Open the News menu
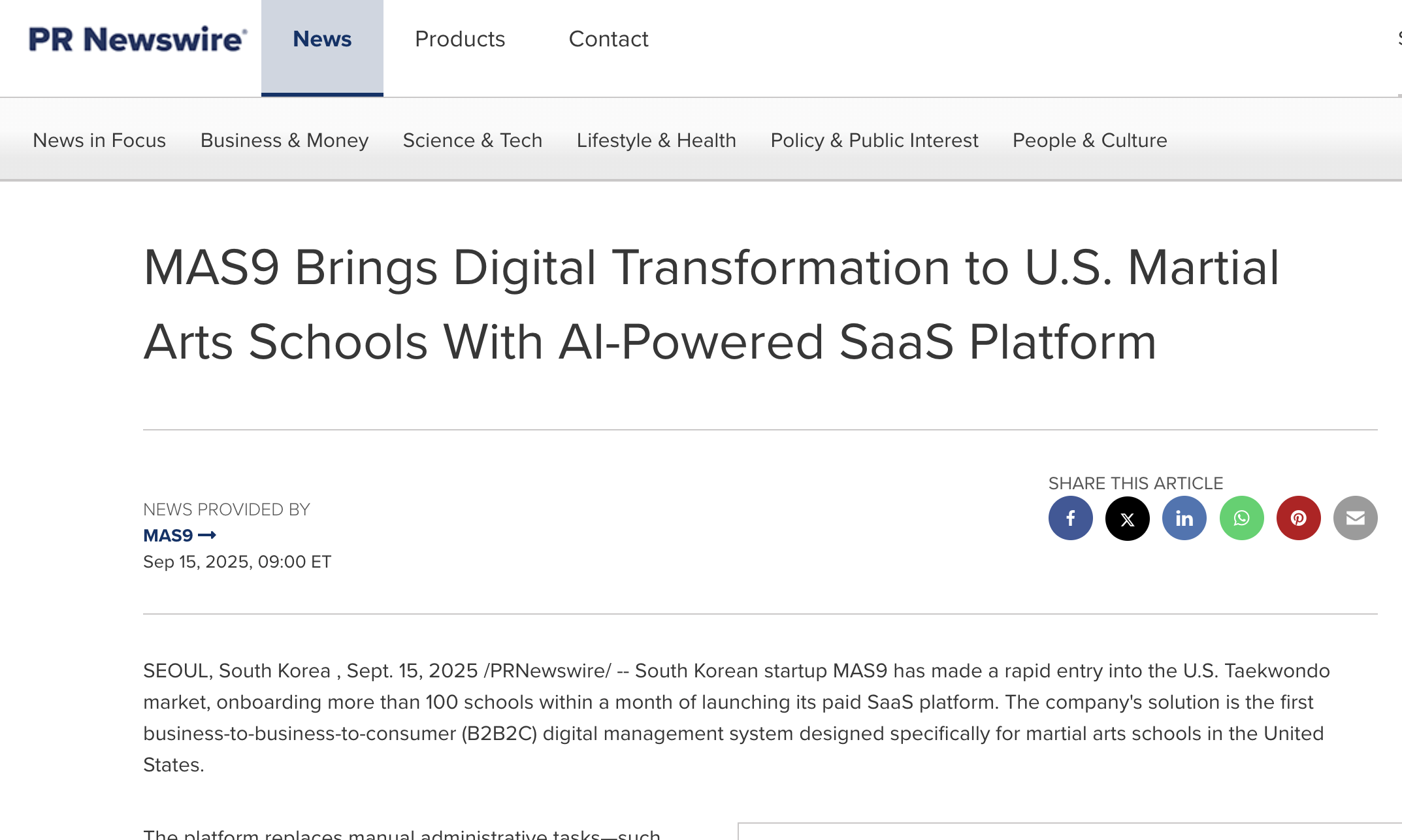The image size is (1402, 840). (x=321, y=39)
